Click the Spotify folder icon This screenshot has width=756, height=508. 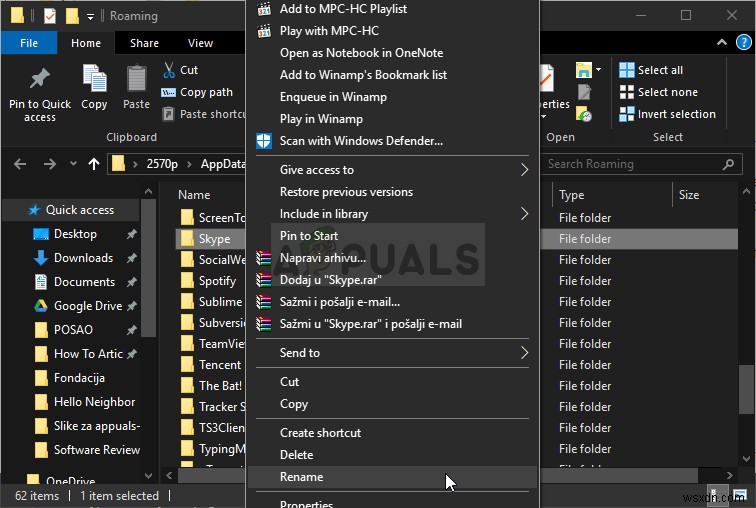(187, 281)
